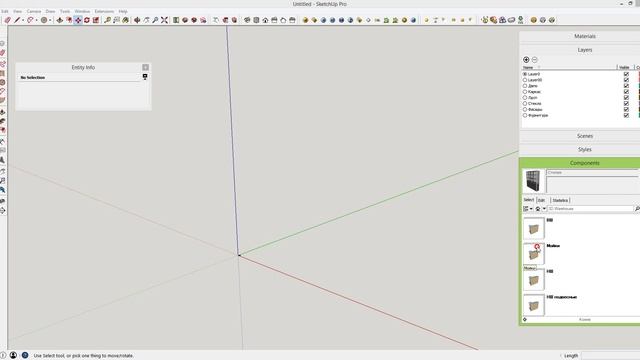Click the Visible column header
Viewport: 640px width, 360px height.
624,67
